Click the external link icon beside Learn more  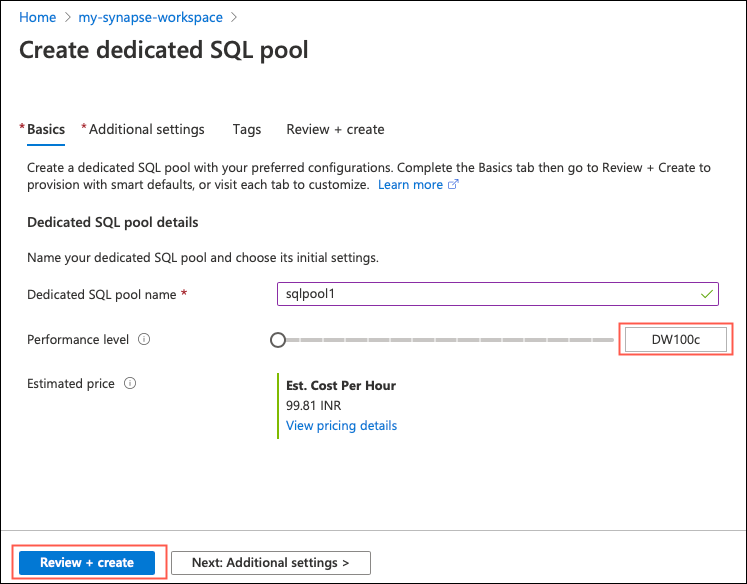(x=453, y=184)
